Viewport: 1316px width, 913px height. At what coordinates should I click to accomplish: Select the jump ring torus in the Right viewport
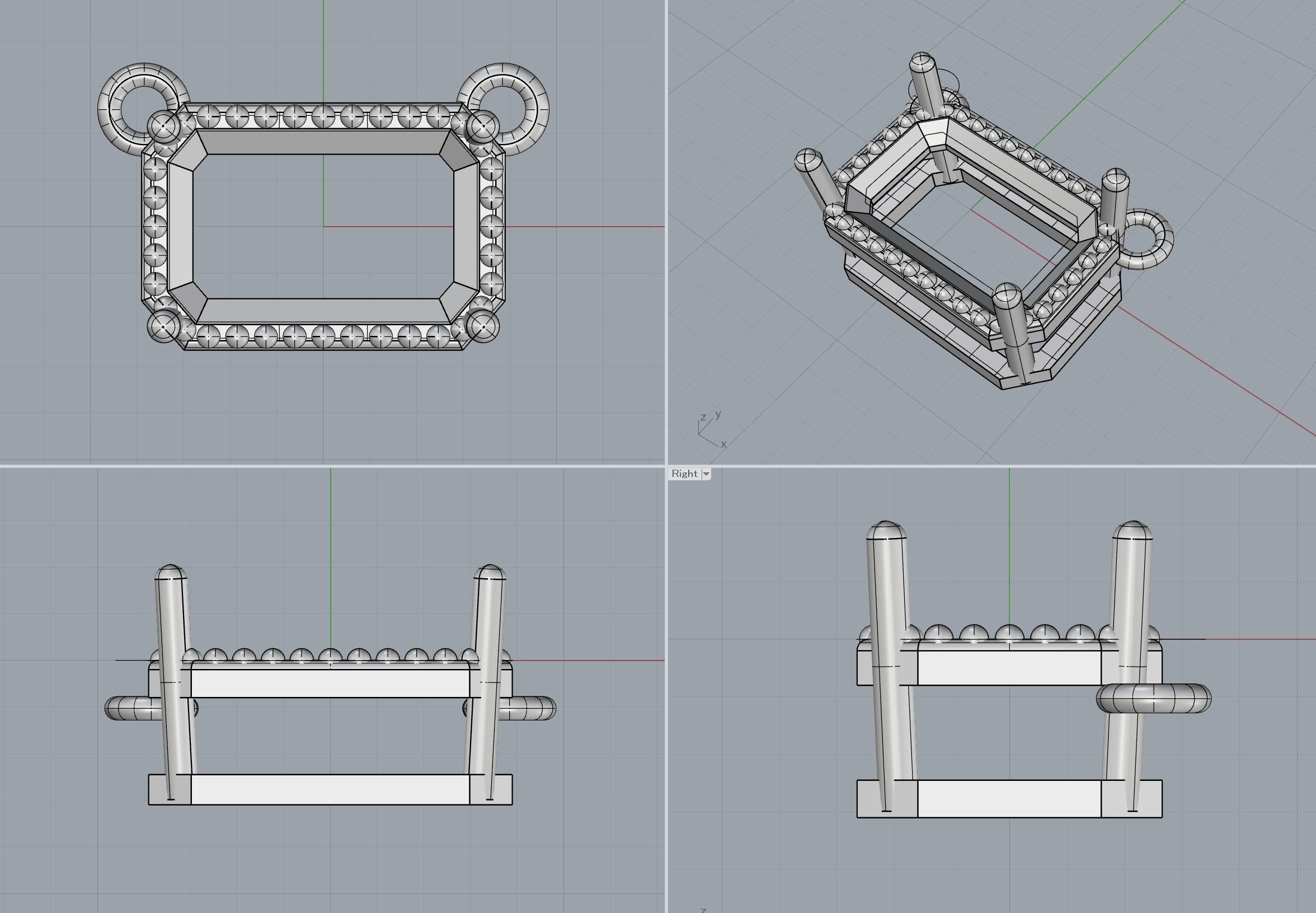1154,699
